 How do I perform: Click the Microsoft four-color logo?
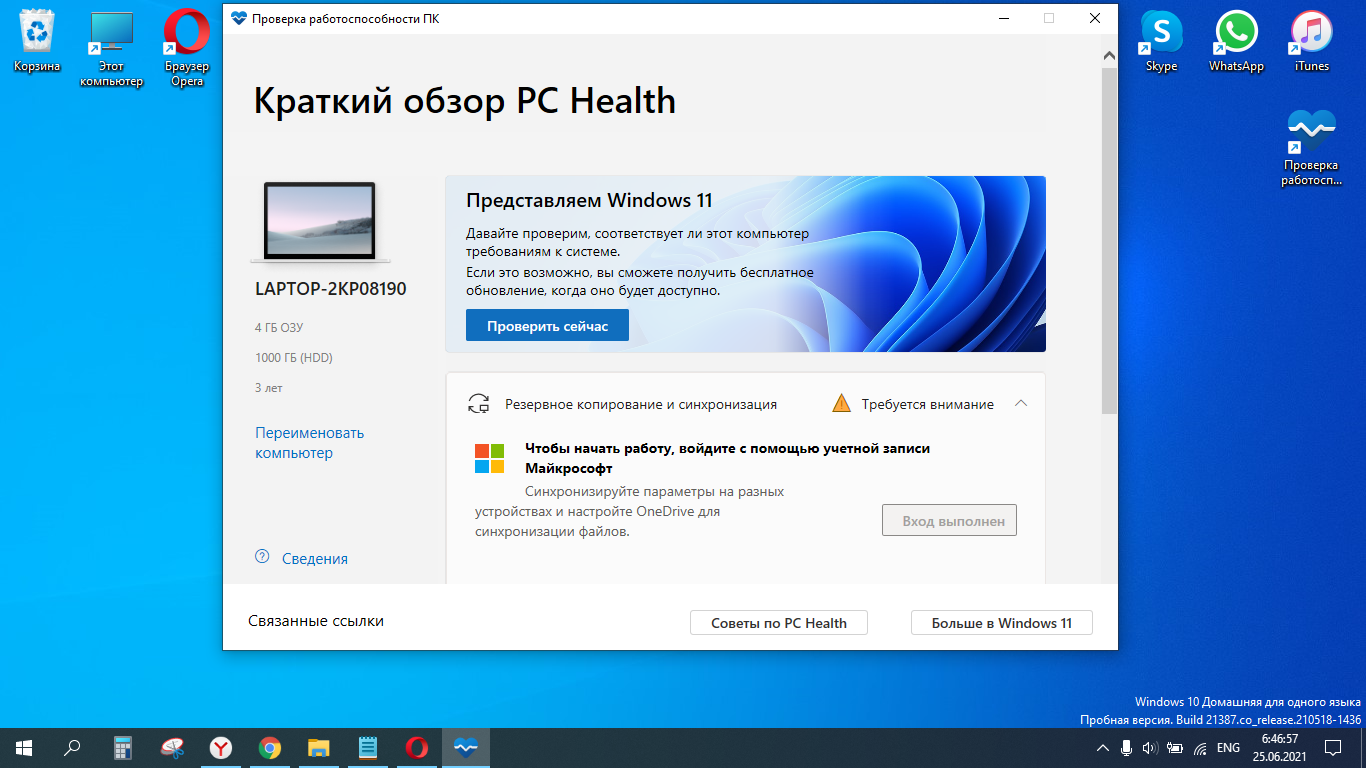tap(489, 458)
